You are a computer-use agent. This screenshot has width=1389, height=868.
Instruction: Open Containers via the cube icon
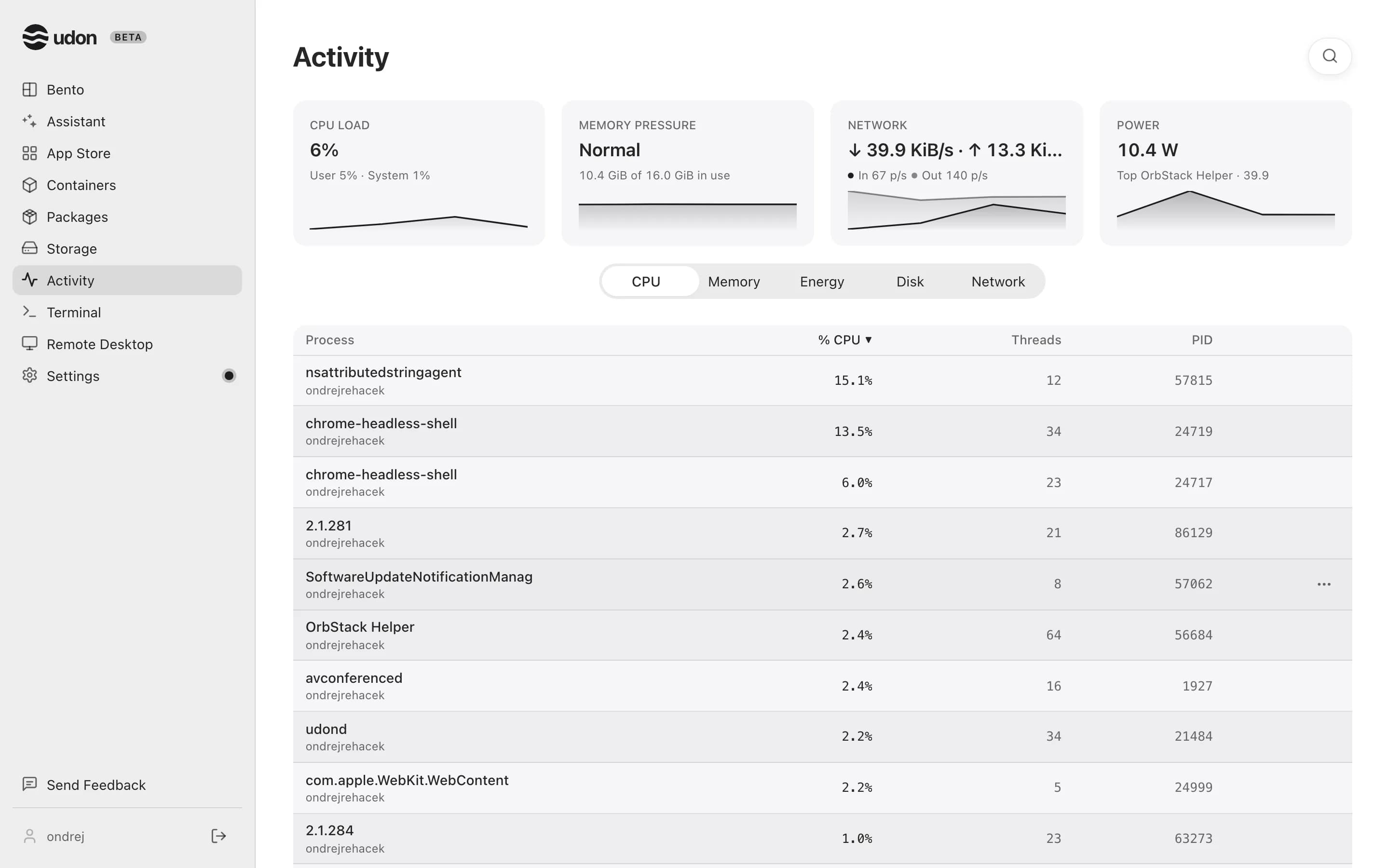tap(30, 185)
